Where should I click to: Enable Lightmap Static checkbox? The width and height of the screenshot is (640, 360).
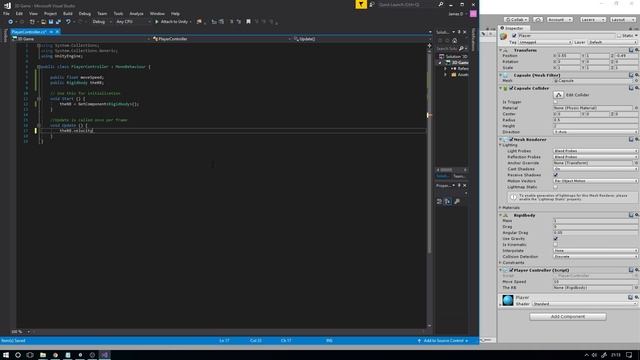pos(556,187)
